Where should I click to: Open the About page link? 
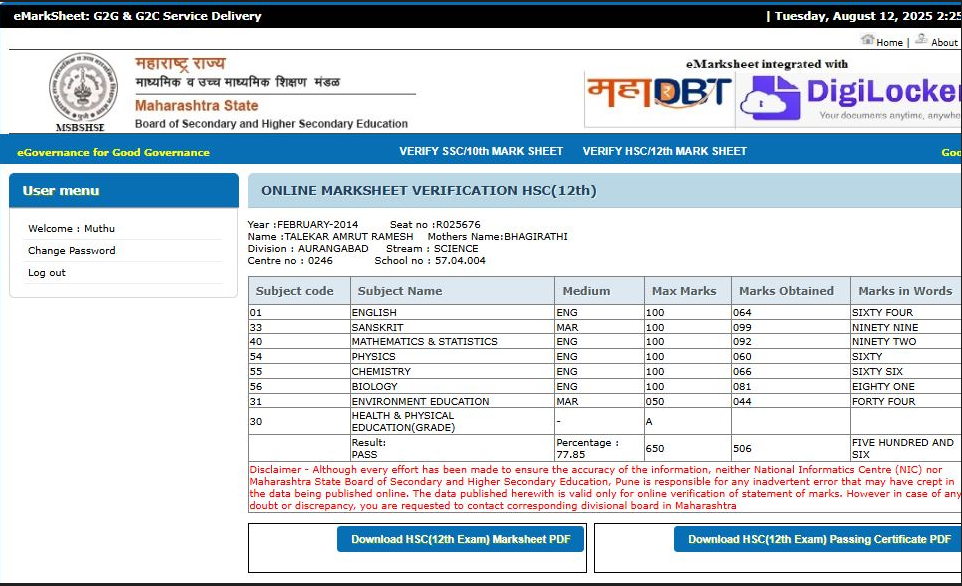tap(943, 43)
